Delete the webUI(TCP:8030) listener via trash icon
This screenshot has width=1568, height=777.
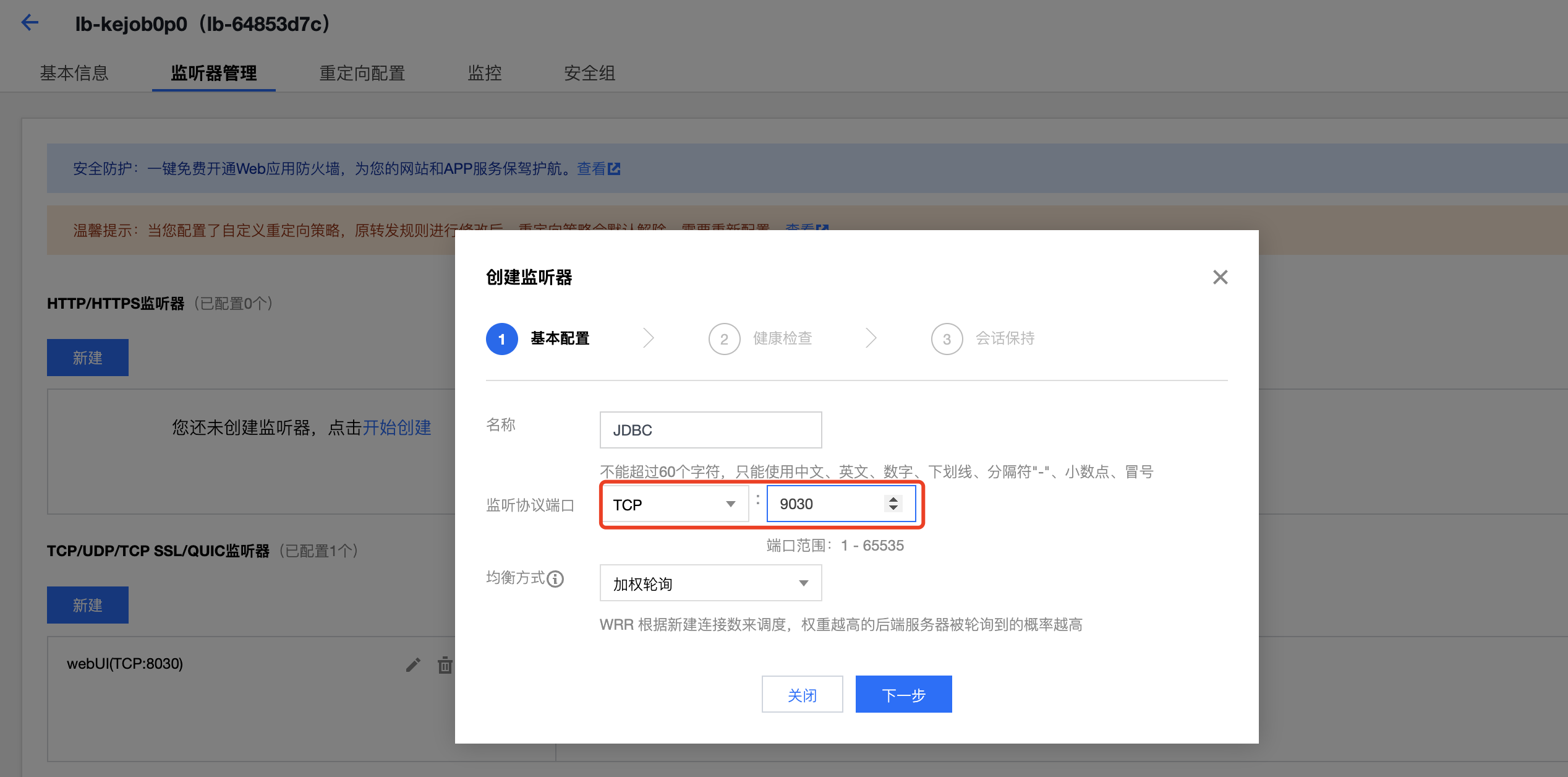pyautogui.click(x=445, y=665)
